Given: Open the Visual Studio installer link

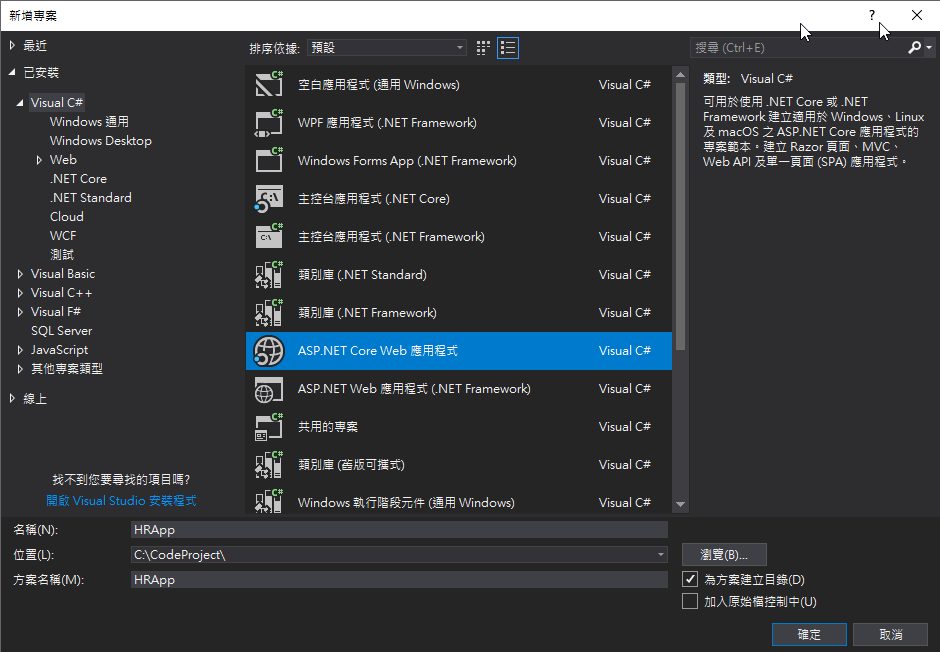Looking at the screenshot, I should tap(121, 500).
